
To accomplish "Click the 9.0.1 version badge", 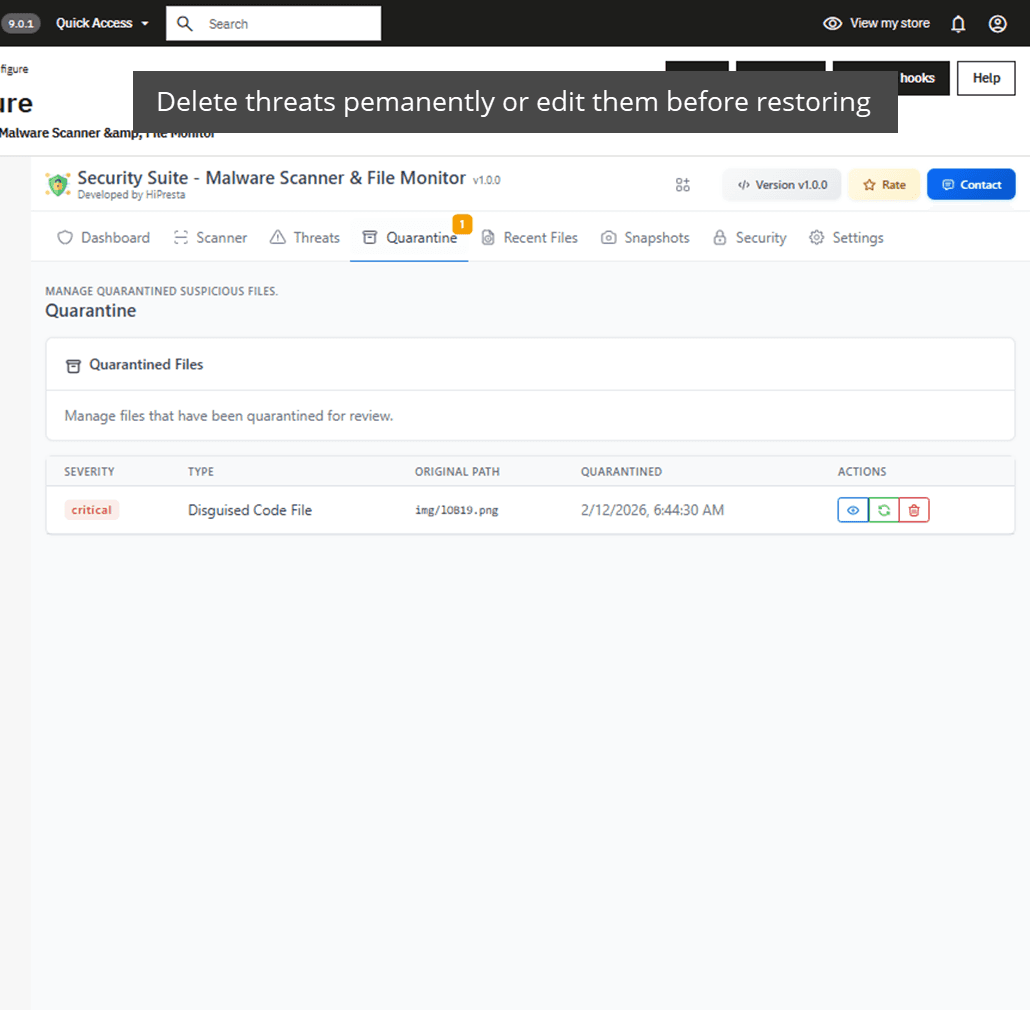I will point(21,24).
